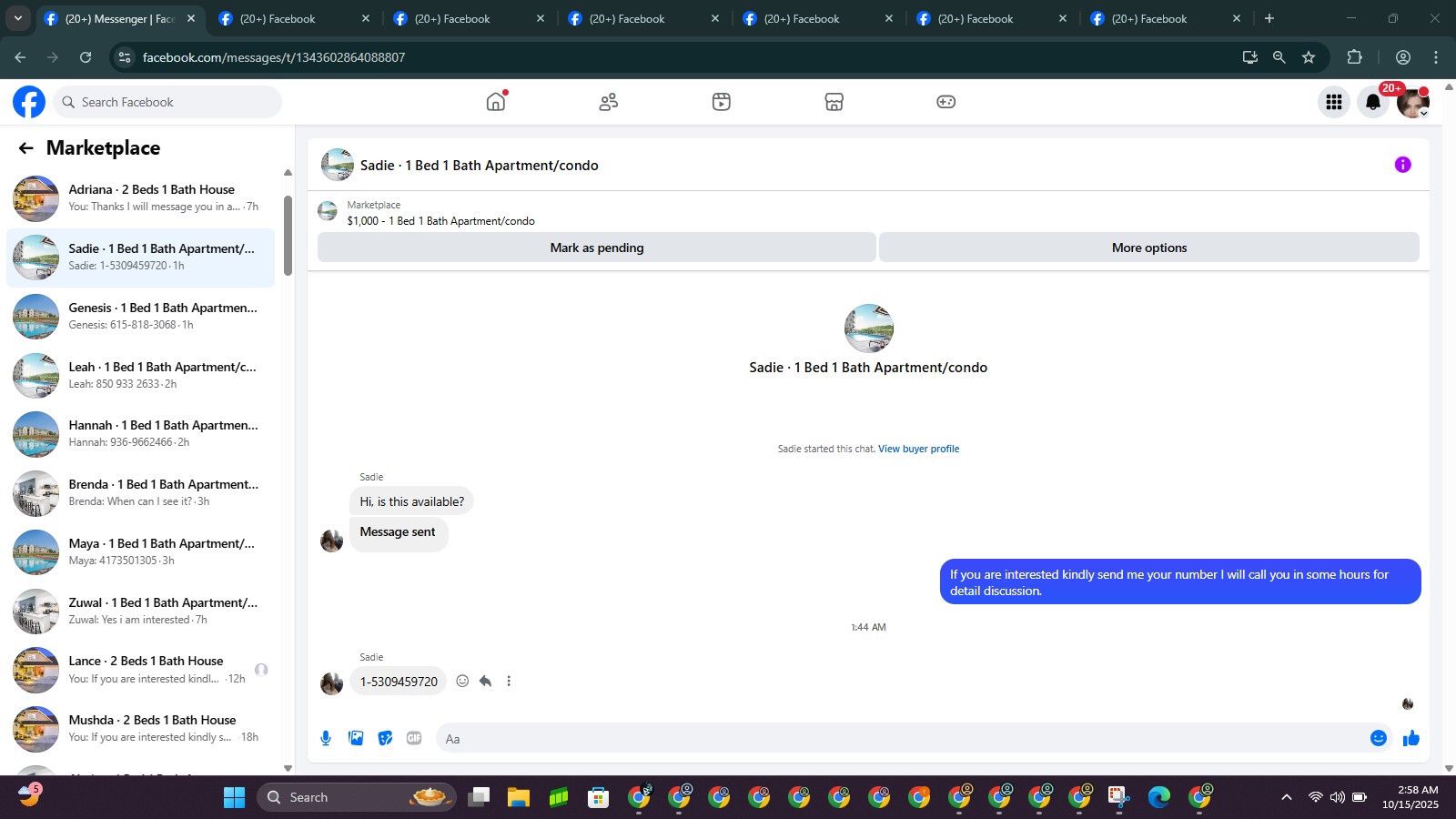Open the Facebook menu grid icon
Viewport: 1456px width, 819px height.
[1334, 102]
